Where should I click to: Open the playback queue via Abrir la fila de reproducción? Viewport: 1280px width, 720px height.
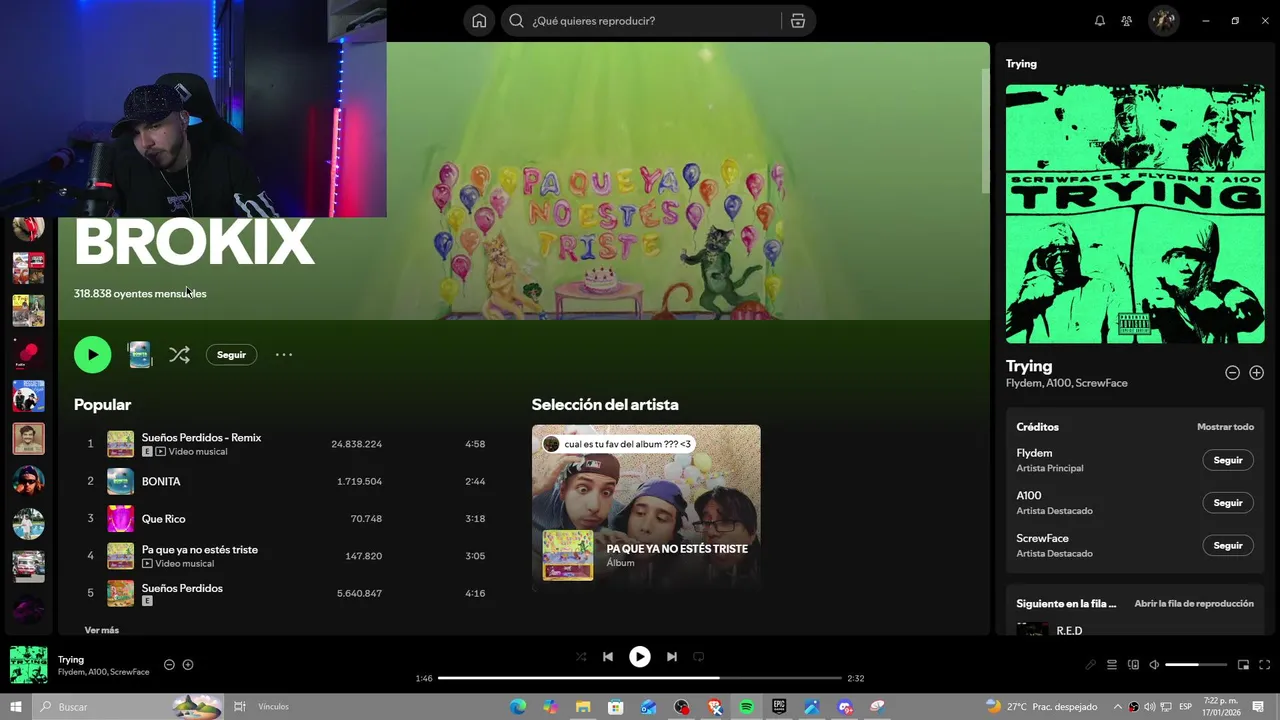1194,604
